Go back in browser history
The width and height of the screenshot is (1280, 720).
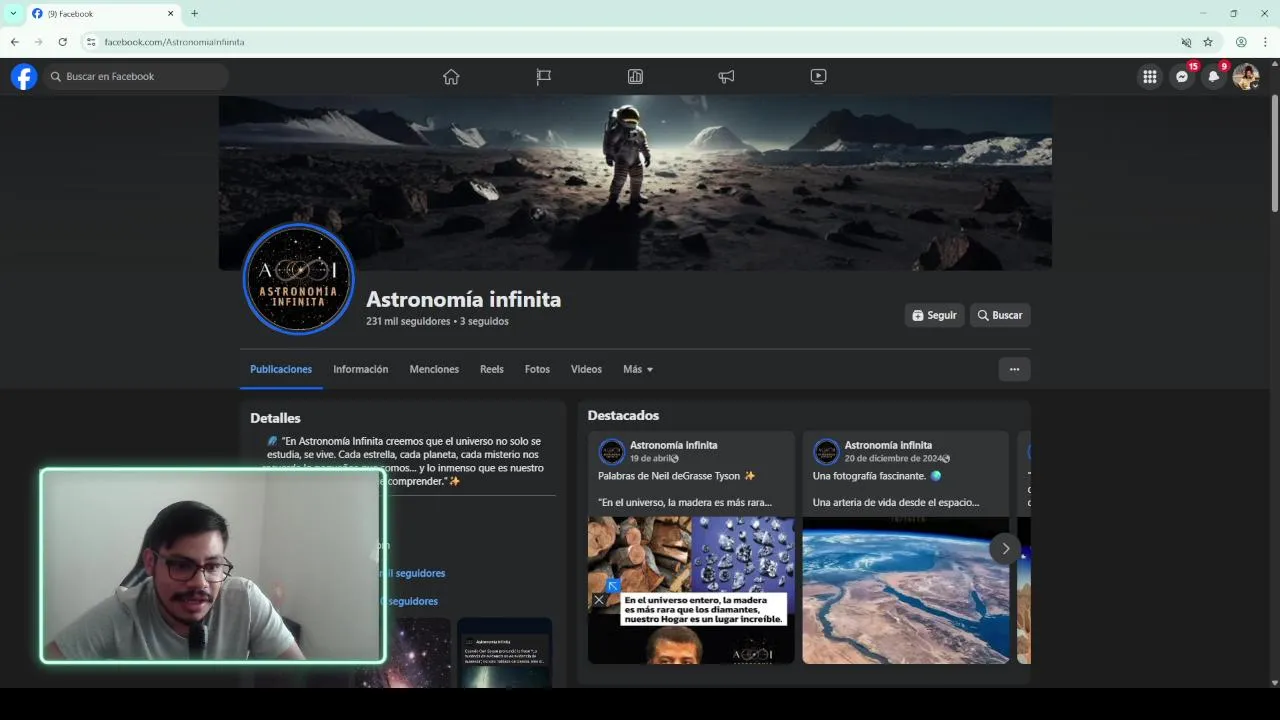[x=14, y=42]
